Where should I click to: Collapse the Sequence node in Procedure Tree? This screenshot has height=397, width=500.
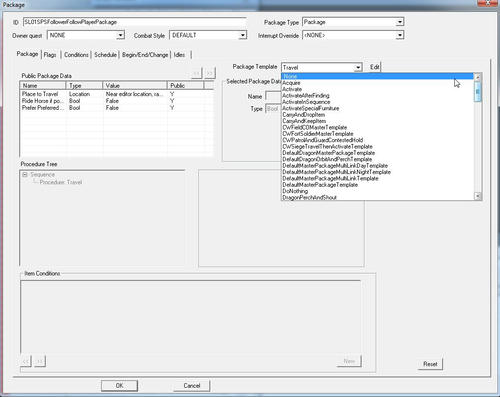(x=25, y=175)
